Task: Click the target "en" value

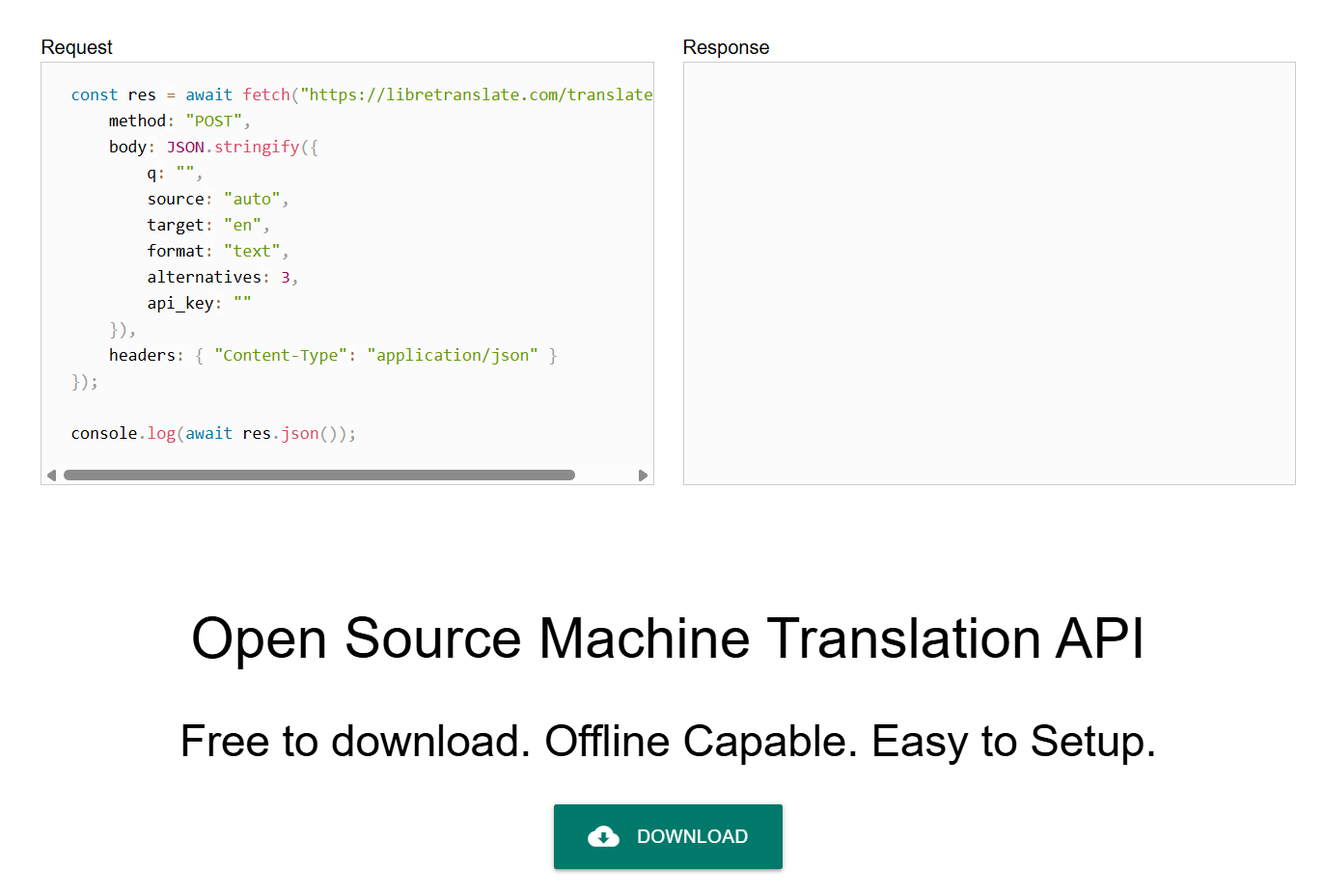Action: click(x=242, y=225)
